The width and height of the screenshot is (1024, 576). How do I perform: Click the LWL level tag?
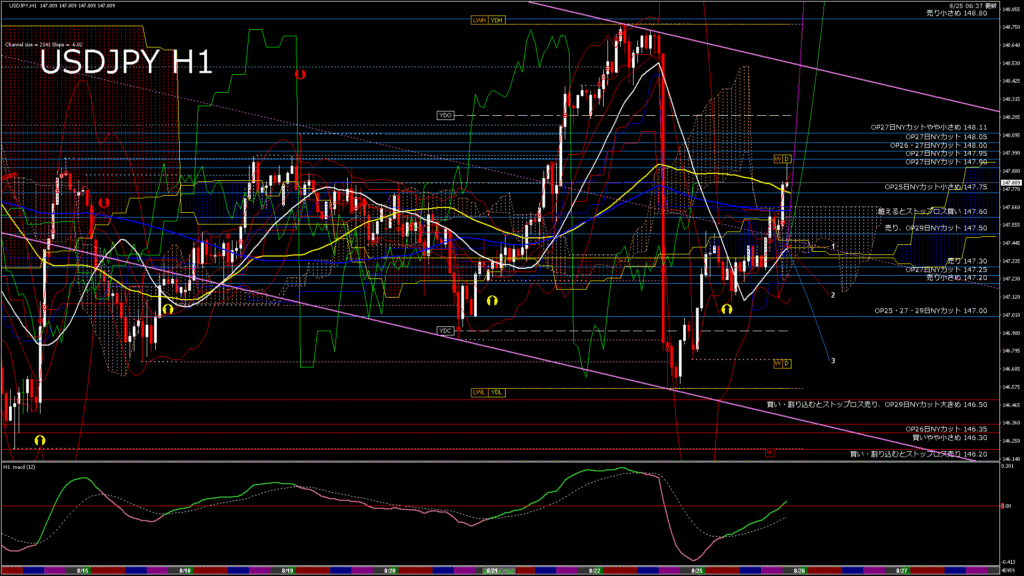click(x=479, y=392)
